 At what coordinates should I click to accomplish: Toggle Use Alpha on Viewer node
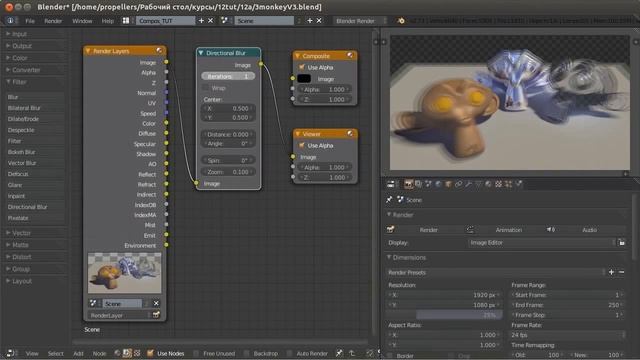click(x=302, y=145)
